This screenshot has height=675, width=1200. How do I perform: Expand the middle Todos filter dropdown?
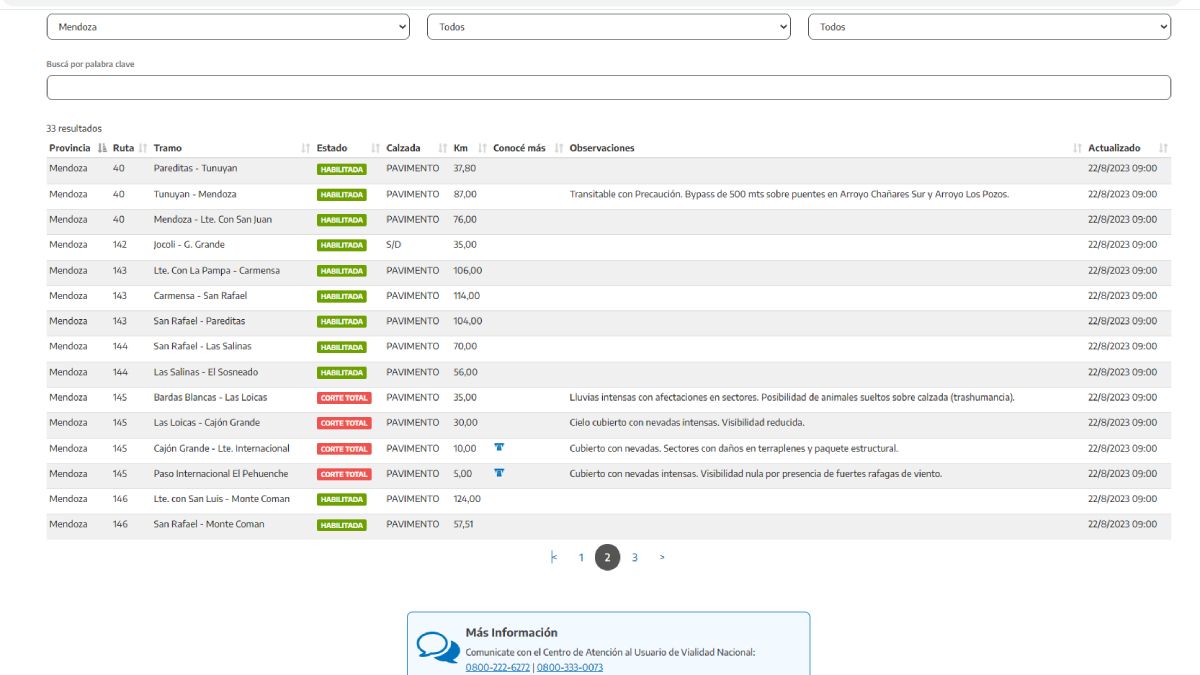(609, 27)
